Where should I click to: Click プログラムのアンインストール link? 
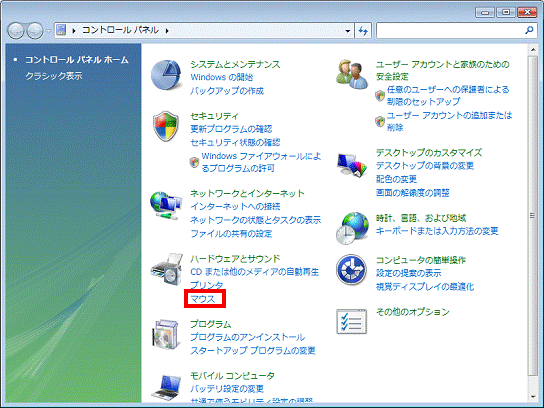click(247, 337)
